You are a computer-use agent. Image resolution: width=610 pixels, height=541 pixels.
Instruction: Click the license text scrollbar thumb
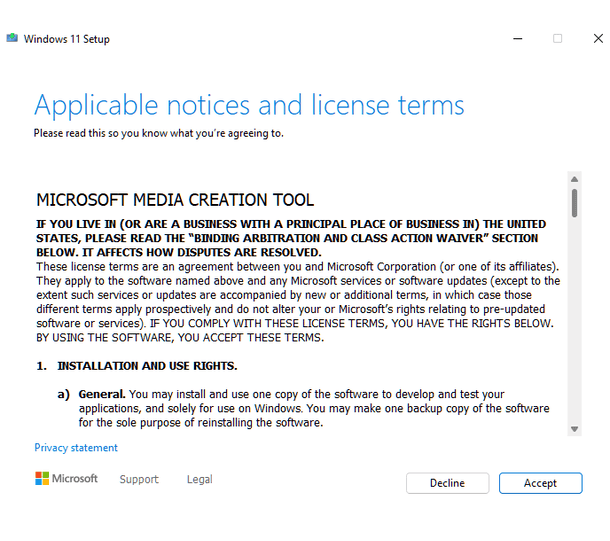pyautogui.click(x=575, y=203)
